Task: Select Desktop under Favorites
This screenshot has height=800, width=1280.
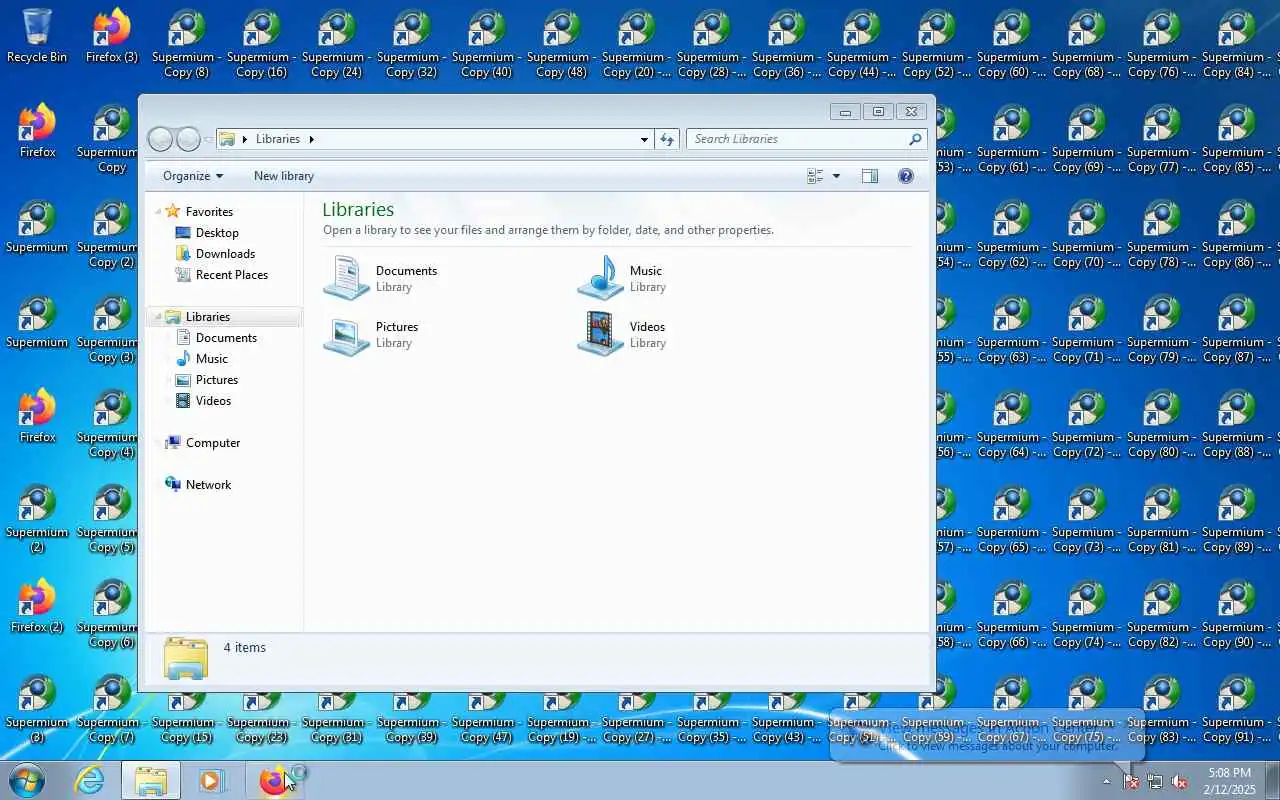Action: tap(217, 232)
